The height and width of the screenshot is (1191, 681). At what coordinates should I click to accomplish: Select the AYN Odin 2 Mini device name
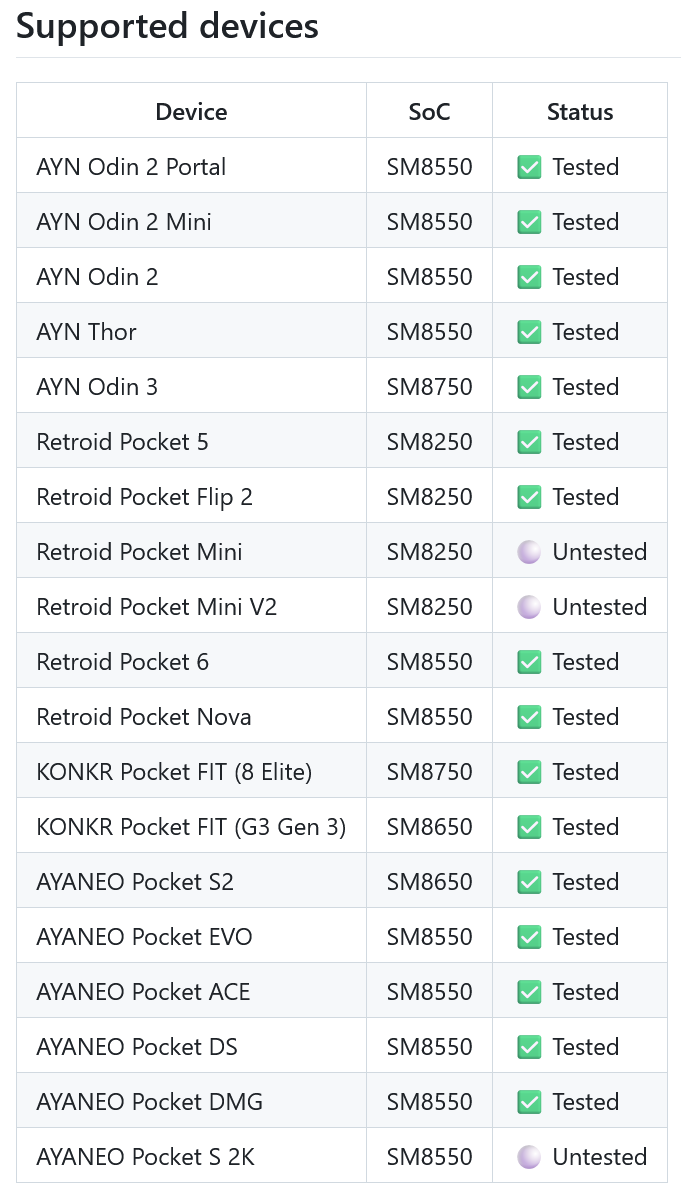point(124,222)
